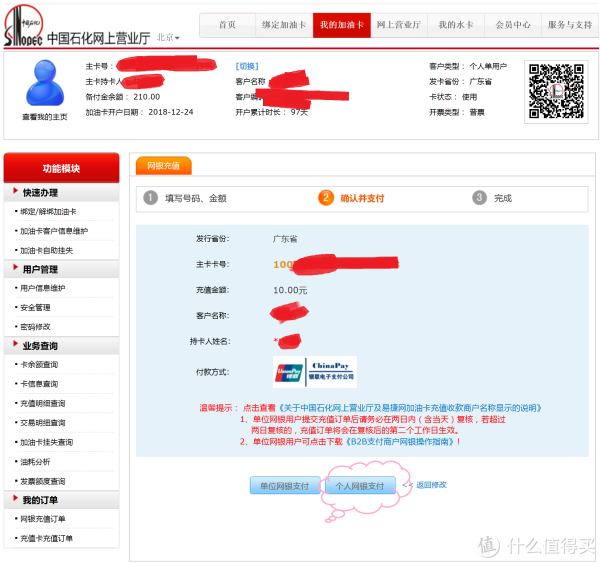The width and height of the screenshot is (600, 563).
Task: Click the 个人单用户 customer type text
Action: (488, 66)
